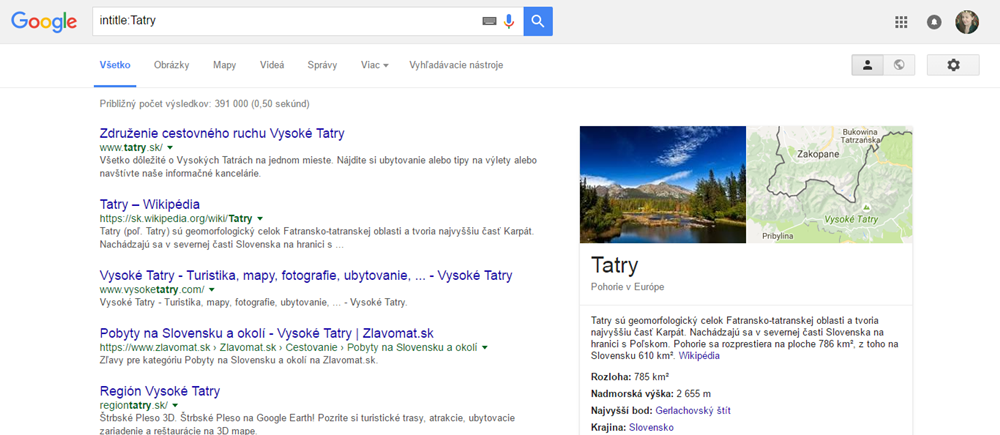Click the blue search magnifier button
The image size is (1000, 435).
[538, 21]
